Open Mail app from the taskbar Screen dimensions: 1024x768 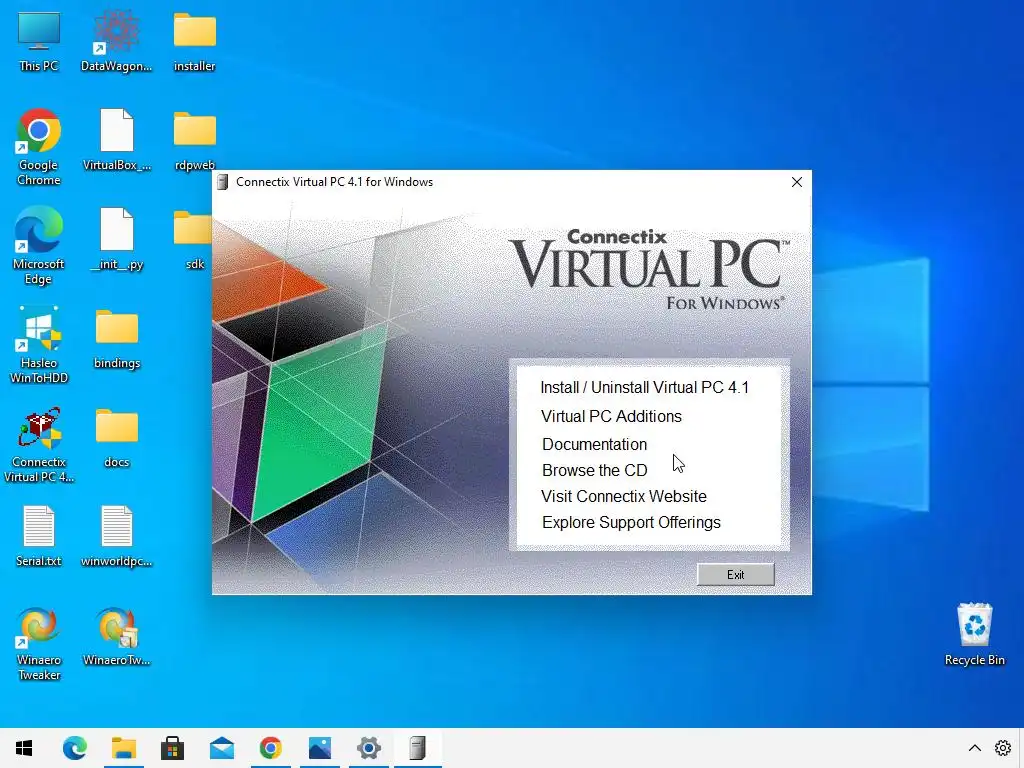(222, 748)
